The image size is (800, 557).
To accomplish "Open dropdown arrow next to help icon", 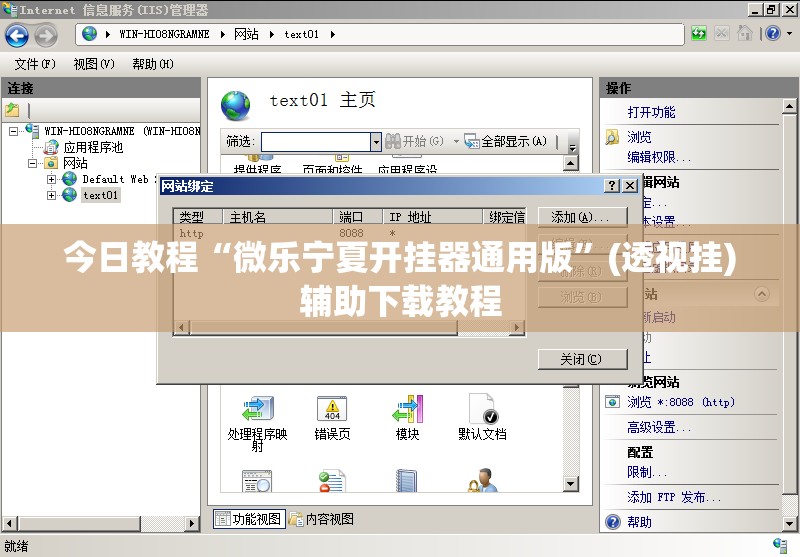I will point(789,34).
